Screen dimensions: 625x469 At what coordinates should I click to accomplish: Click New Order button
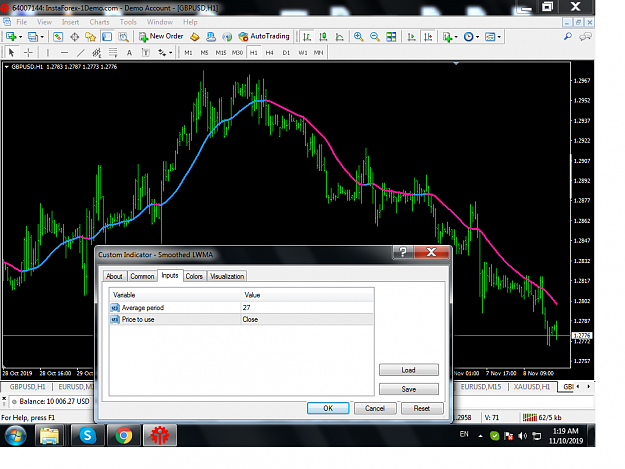(x=161, y=36)
